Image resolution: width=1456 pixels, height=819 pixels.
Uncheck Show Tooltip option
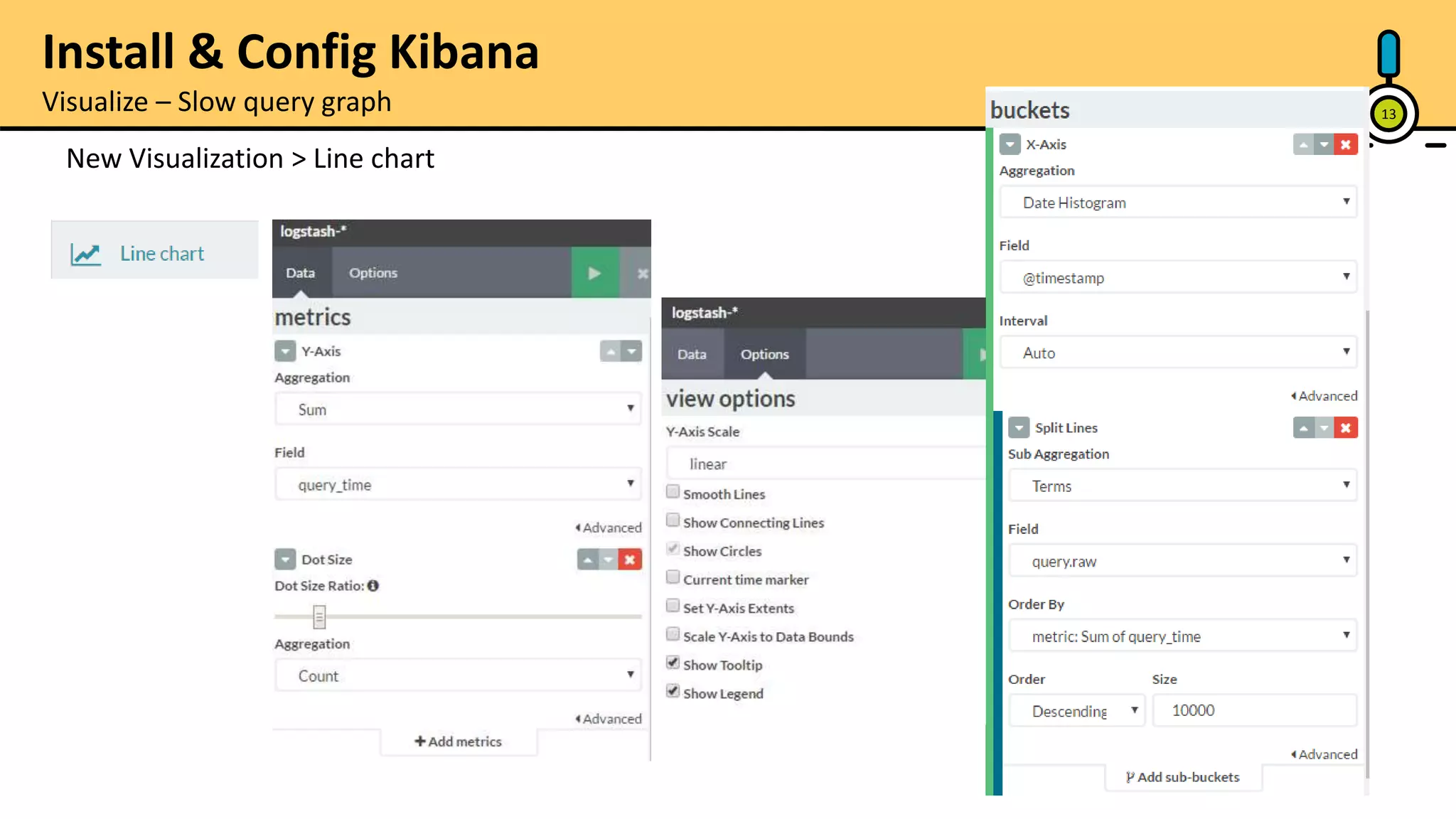click(x=673, y=663)
